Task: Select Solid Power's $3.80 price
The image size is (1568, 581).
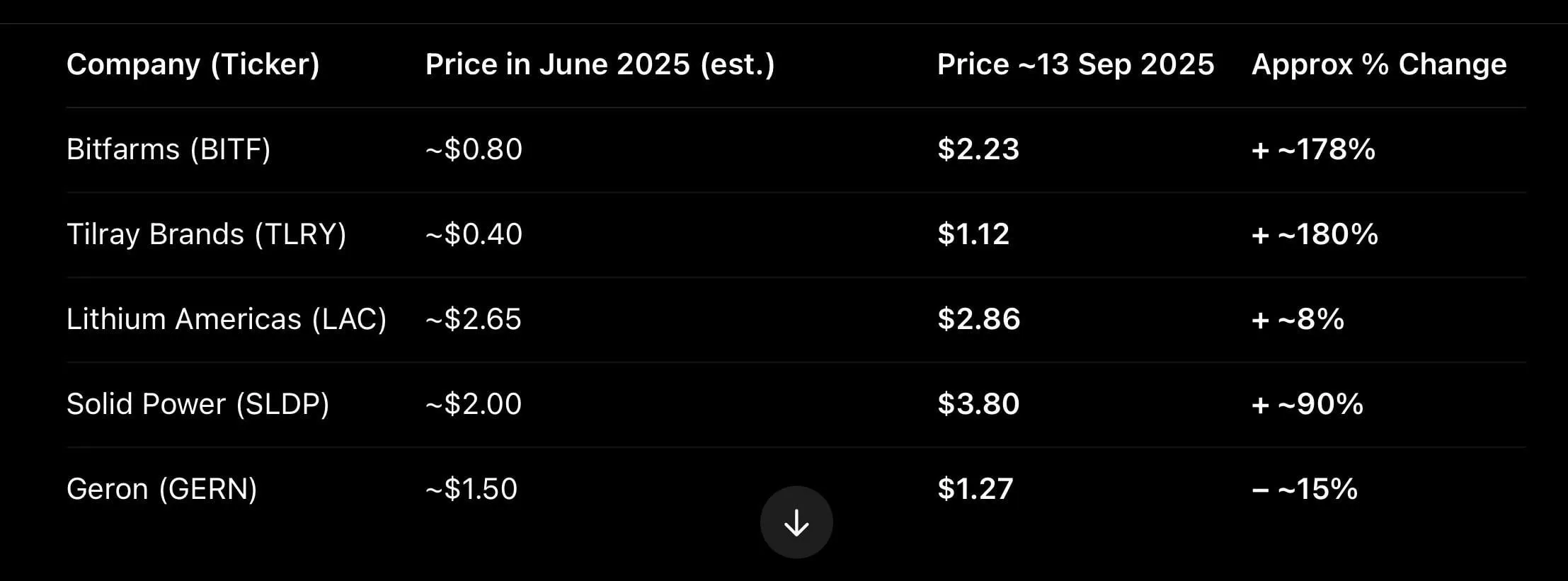Action: pos(978,404)
